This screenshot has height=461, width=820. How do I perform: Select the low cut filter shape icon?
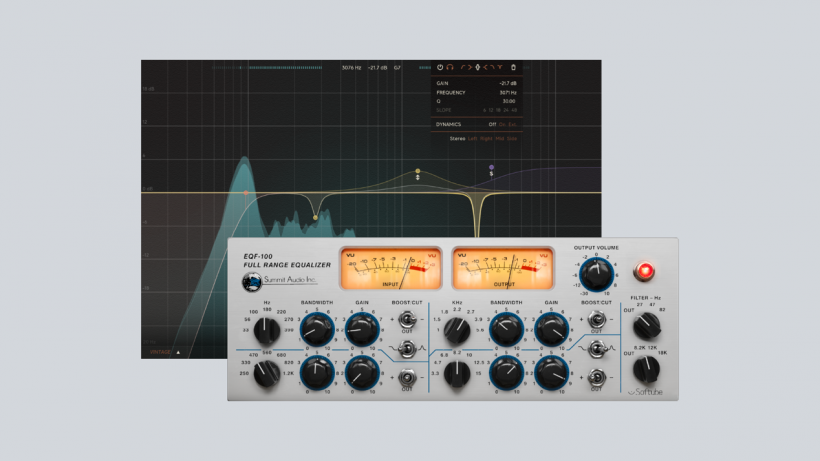[463, 67]
